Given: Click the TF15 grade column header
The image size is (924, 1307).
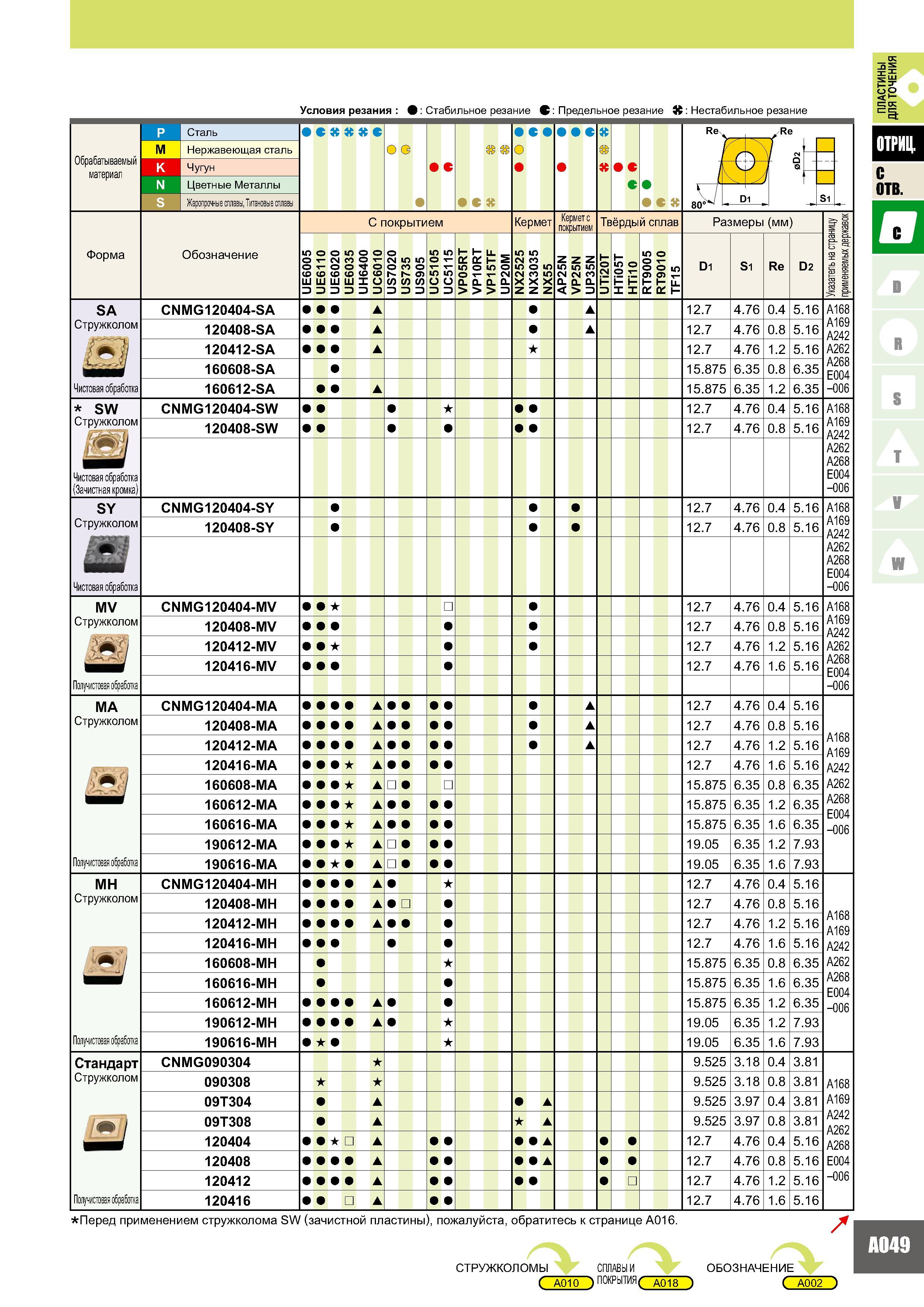Looking at the screenshot, I should click(675, 280).
